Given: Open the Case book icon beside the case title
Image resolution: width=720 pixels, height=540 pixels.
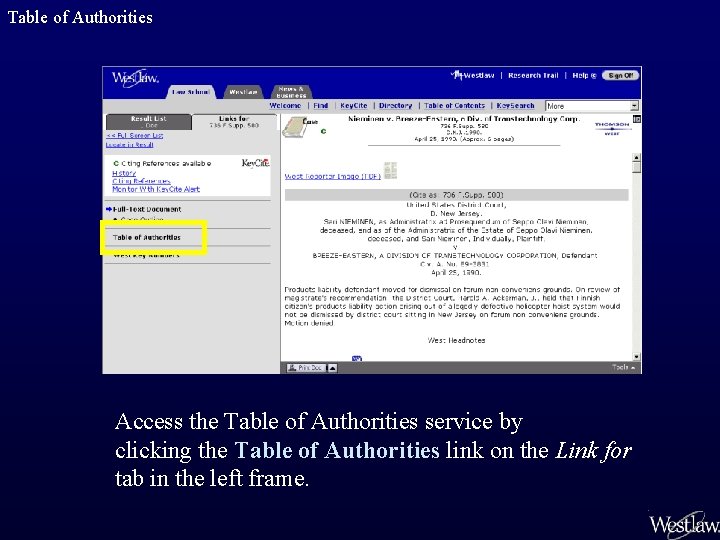Looking at the screenshot, I should pos(296,127).
